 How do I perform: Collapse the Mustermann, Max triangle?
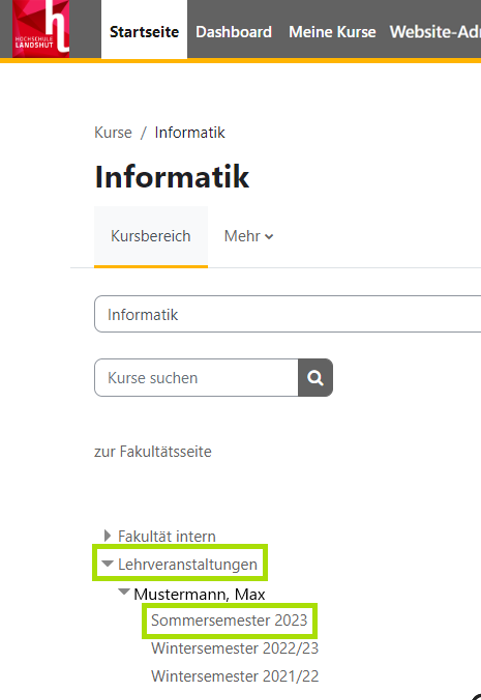[x=124, y=592]
